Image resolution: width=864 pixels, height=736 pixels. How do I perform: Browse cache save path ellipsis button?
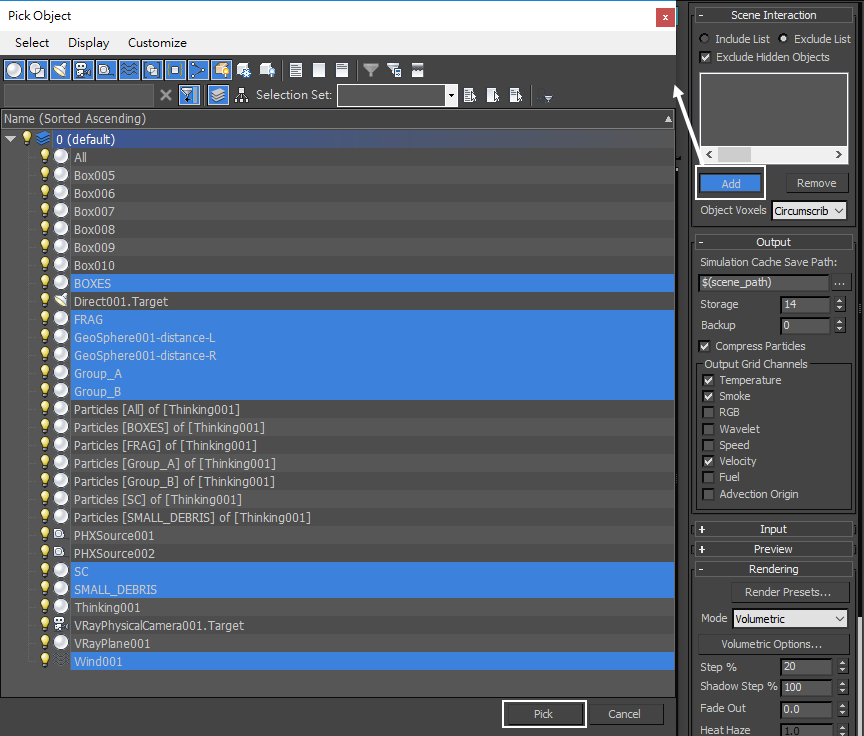click(839, 283)
